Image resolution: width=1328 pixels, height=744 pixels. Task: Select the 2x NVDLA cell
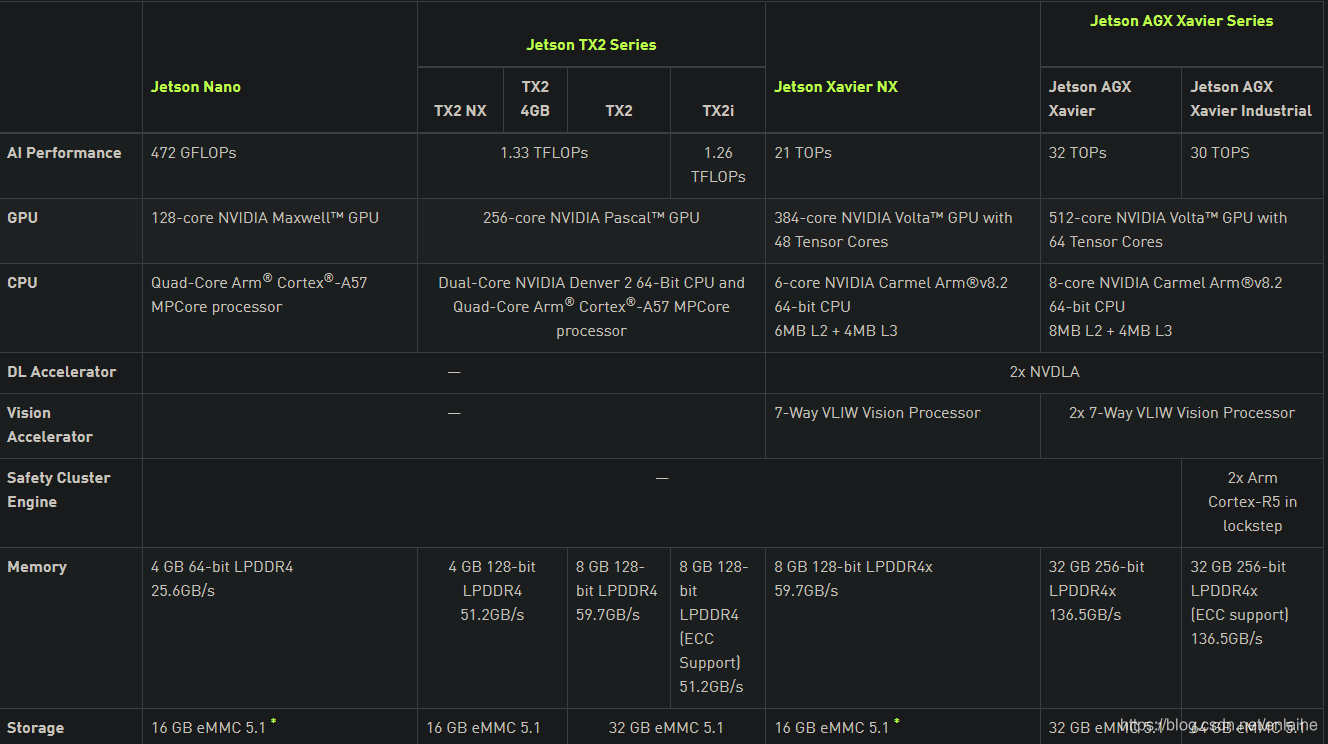[x=1044, y=372]
